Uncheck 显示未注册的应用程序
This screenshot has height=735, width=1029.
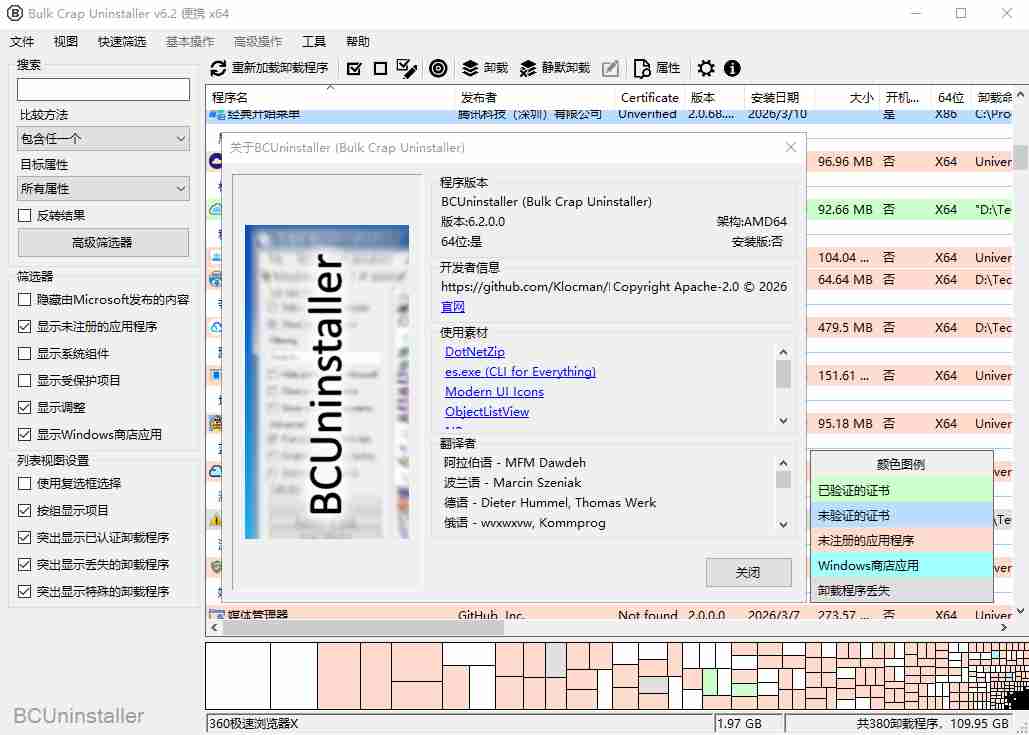[25, 326]
